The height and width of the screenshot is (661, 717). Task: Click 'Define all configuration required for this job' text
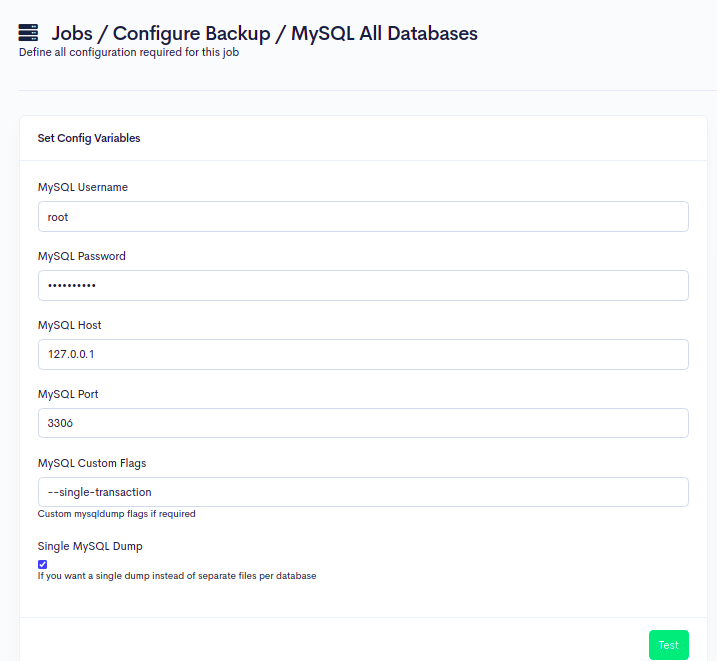click(x=129, y=53)
